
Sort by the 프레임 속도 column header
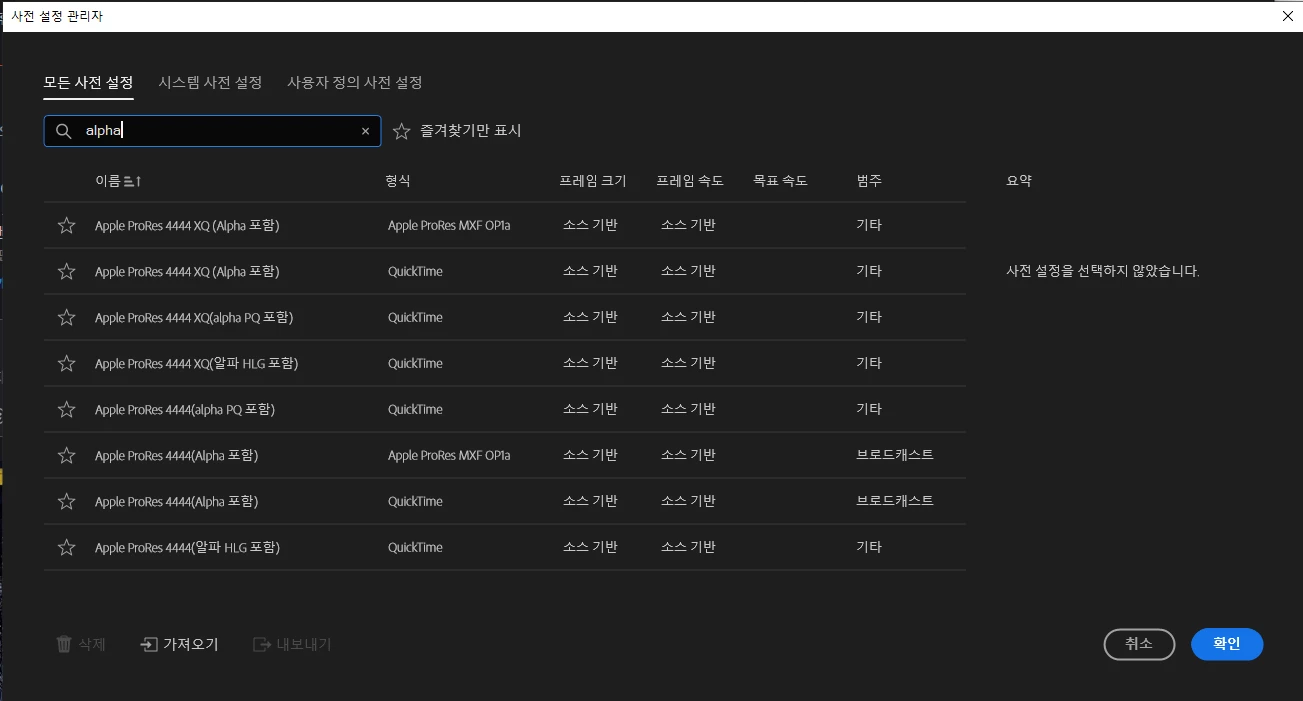(690, 181)
